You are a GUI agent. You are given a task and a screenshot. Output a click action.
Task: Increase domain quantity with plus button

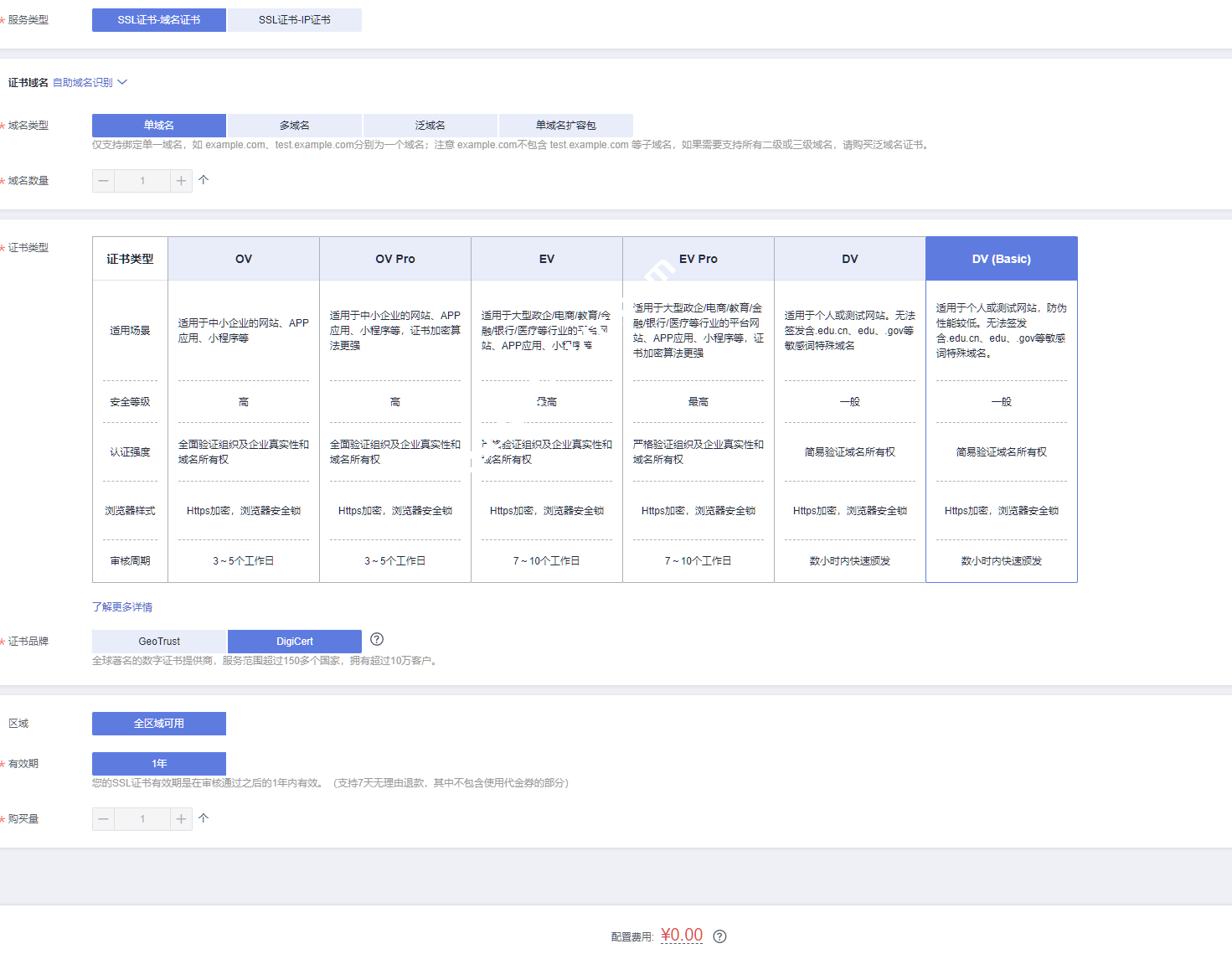click(181, 181)
